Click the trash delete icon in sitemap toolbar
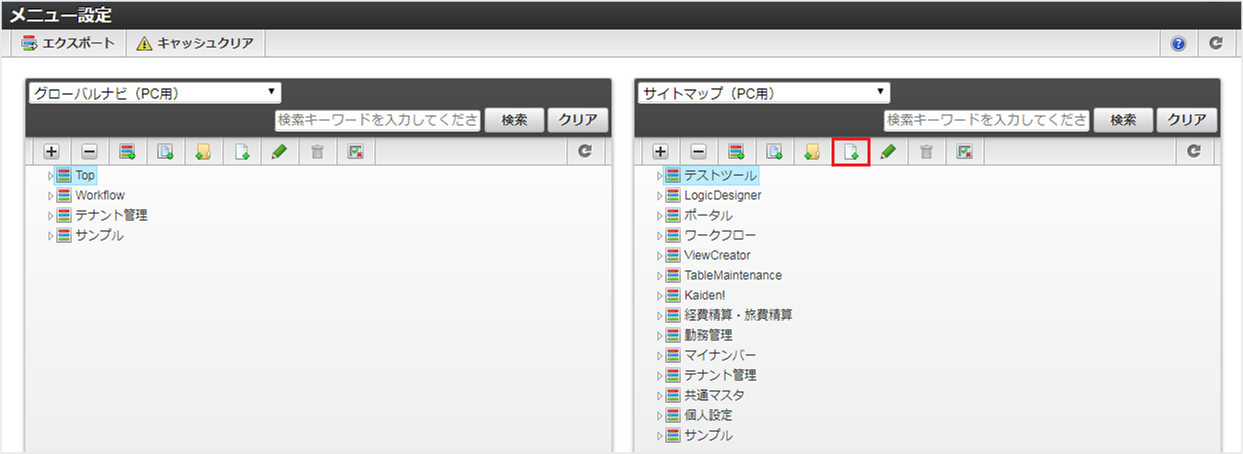The height and width of the screenshot is (454, 1243). [926, 152]
